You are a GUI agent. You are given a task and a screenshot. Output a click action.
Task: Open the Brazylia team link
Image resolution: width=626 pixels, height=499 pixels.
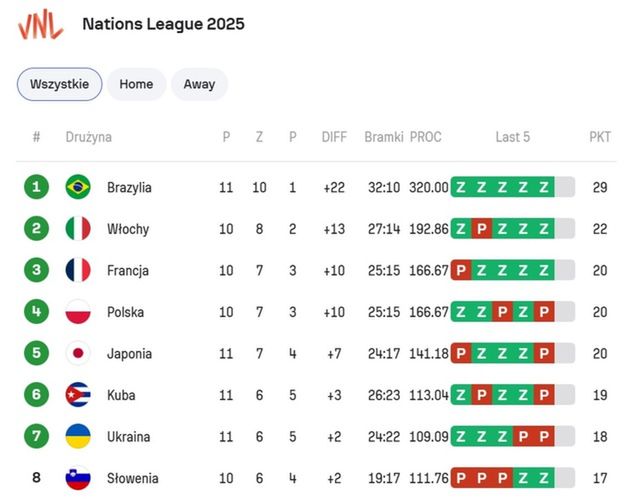tap(129, 187)
